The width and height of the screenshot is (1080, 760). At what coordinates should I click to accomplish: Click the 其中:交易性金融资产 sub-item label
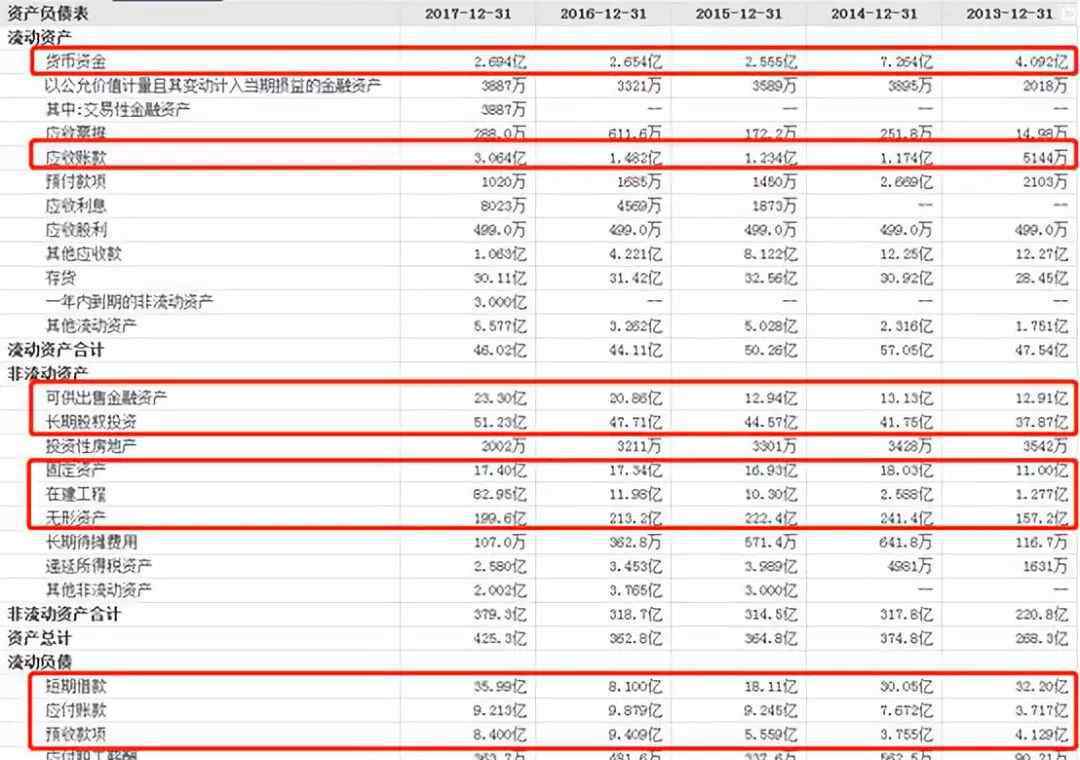click(118, 109)
